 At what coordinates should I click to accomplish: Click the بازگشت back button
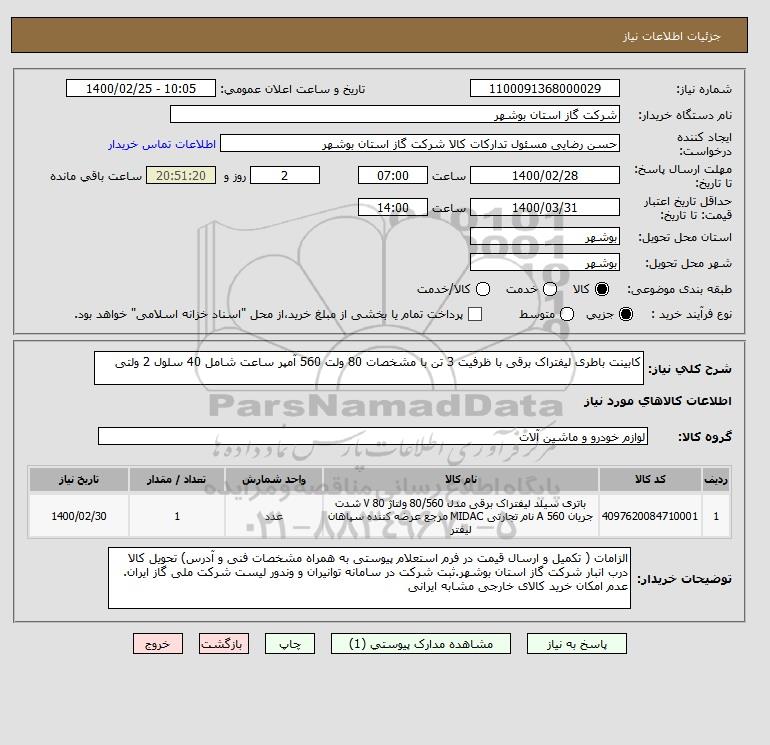(x=224, y=644)
